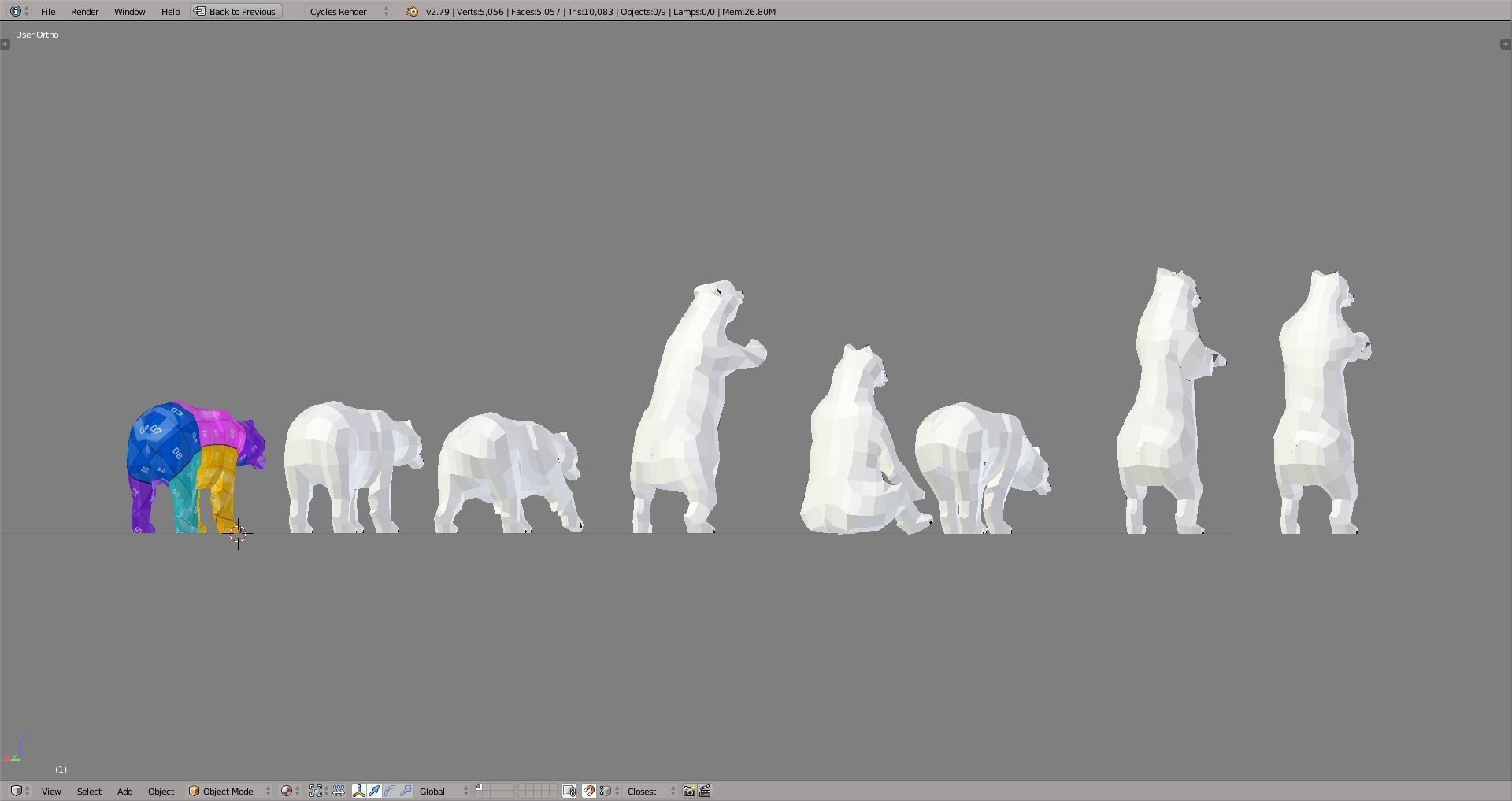Open the Info editor type selector
Viewport: 1512px width, 801px height.
pos(19,12)
